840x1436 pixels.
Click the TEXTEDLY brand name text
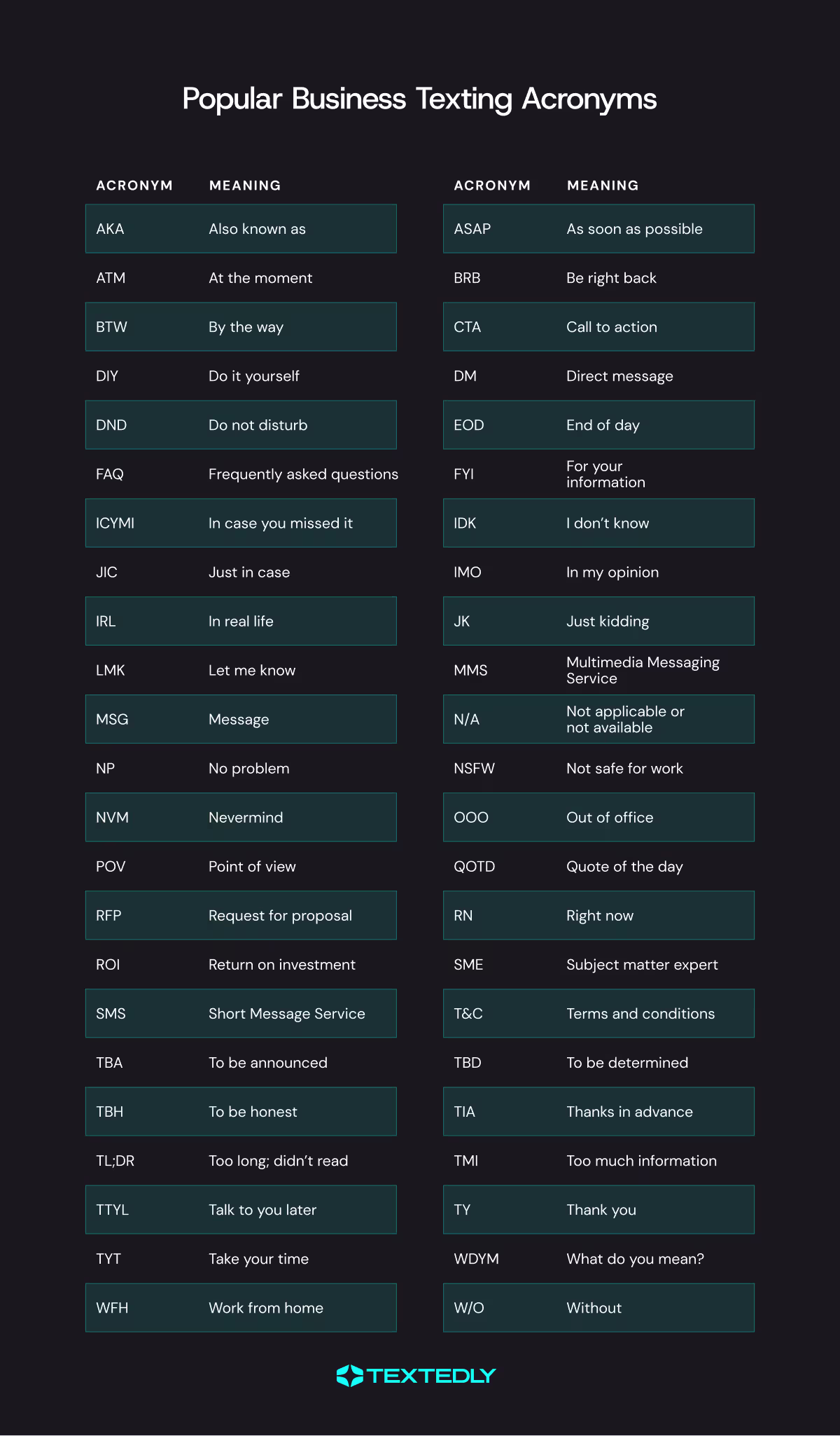click(431, 1376)
